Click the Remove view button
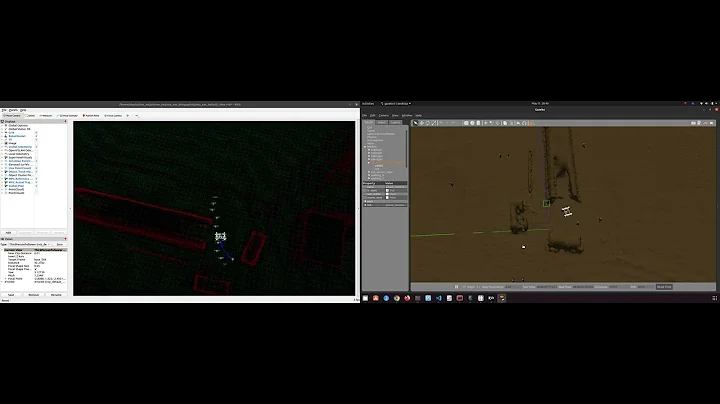 click(34, 295)
